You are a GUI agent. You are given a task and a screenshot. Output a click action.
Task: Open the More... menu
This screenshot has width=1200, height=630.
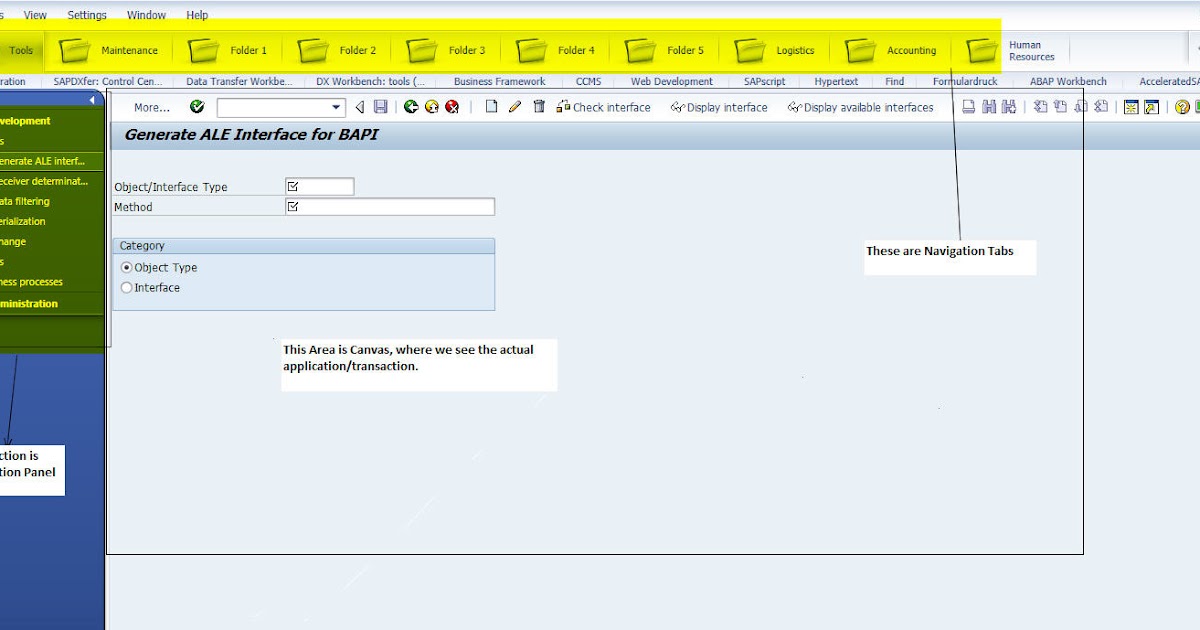tap(151, 107)
